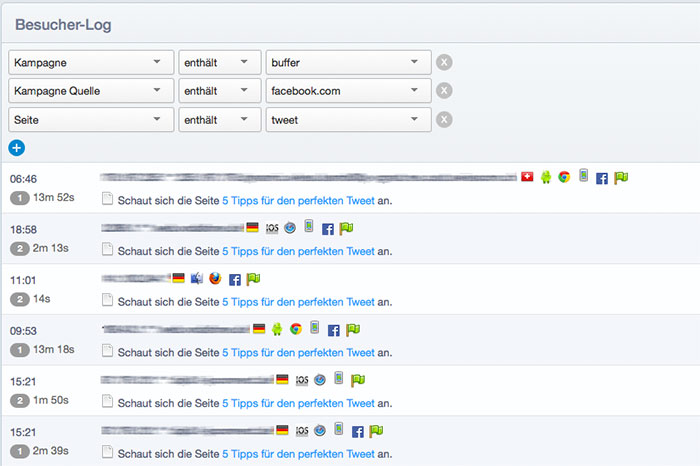Image resolution: width=700 pixels, height=466 pixels.
Task: Click the green campaign flag in the 1m 50s visit
Action: [358, 380]
